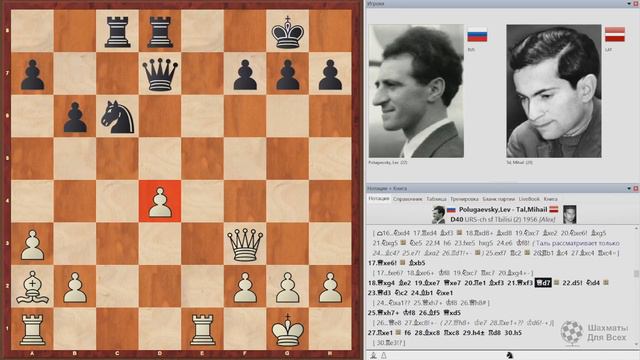Close the notation and book panel

pos(636,189)
